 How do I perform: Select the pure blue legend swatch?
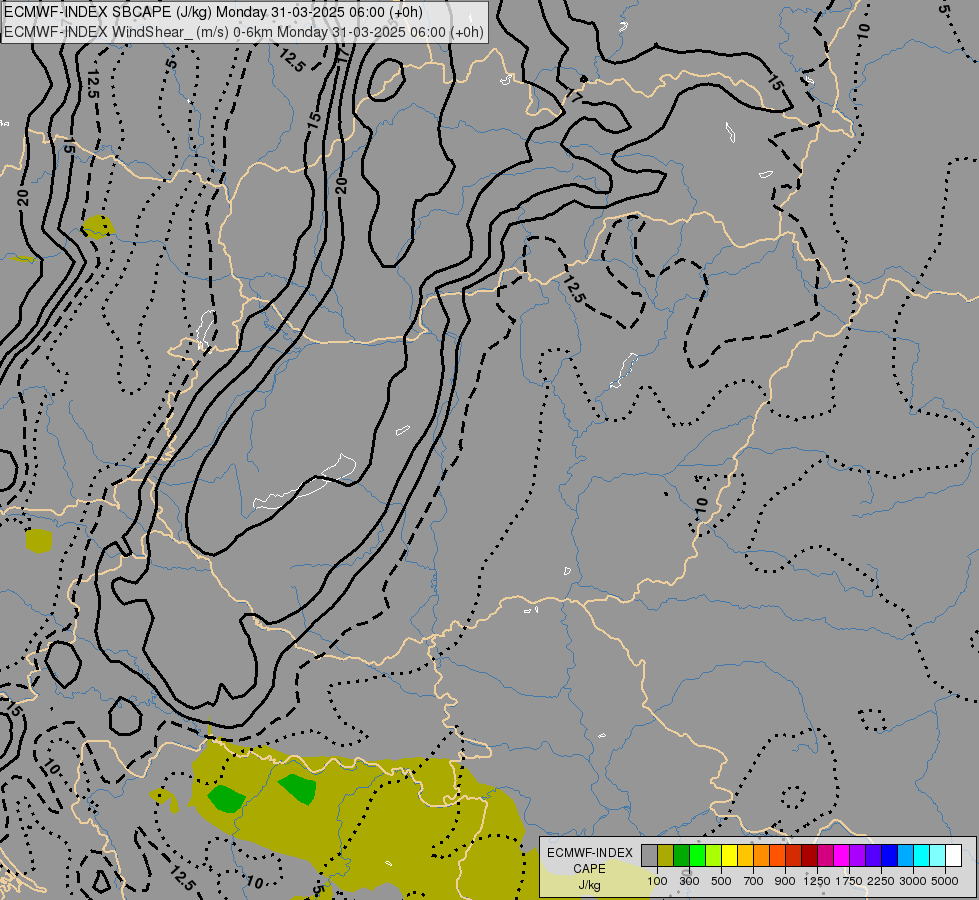tap(889, 855)
